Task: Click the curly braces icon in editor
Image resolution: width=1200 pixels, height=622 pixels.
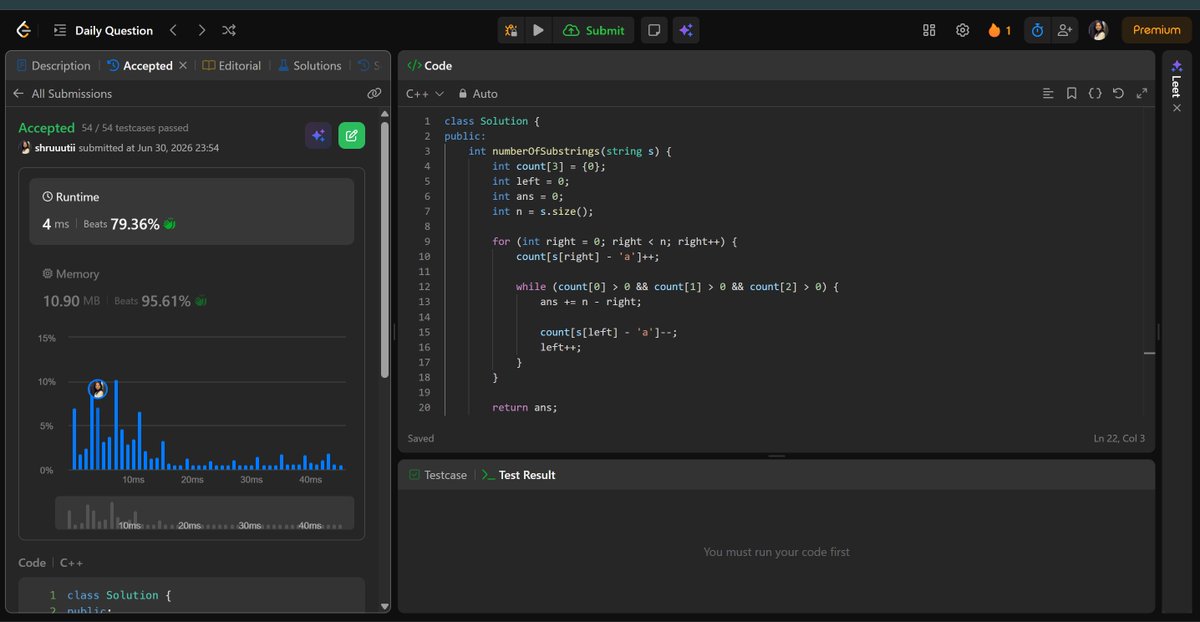Action: (x=1095, y=93)
